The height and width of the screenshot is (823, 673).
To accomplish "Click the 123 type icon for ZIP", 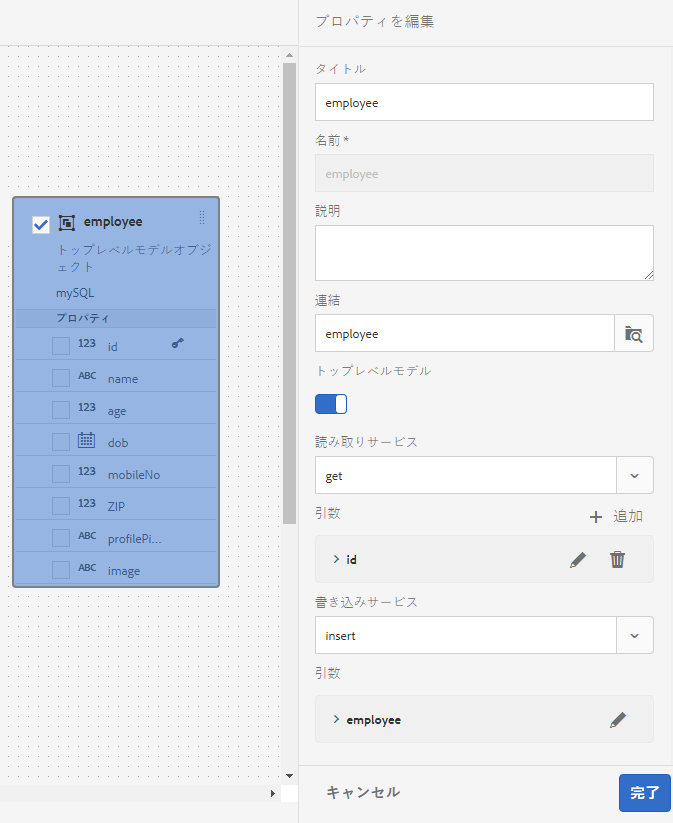I will 87,503.
